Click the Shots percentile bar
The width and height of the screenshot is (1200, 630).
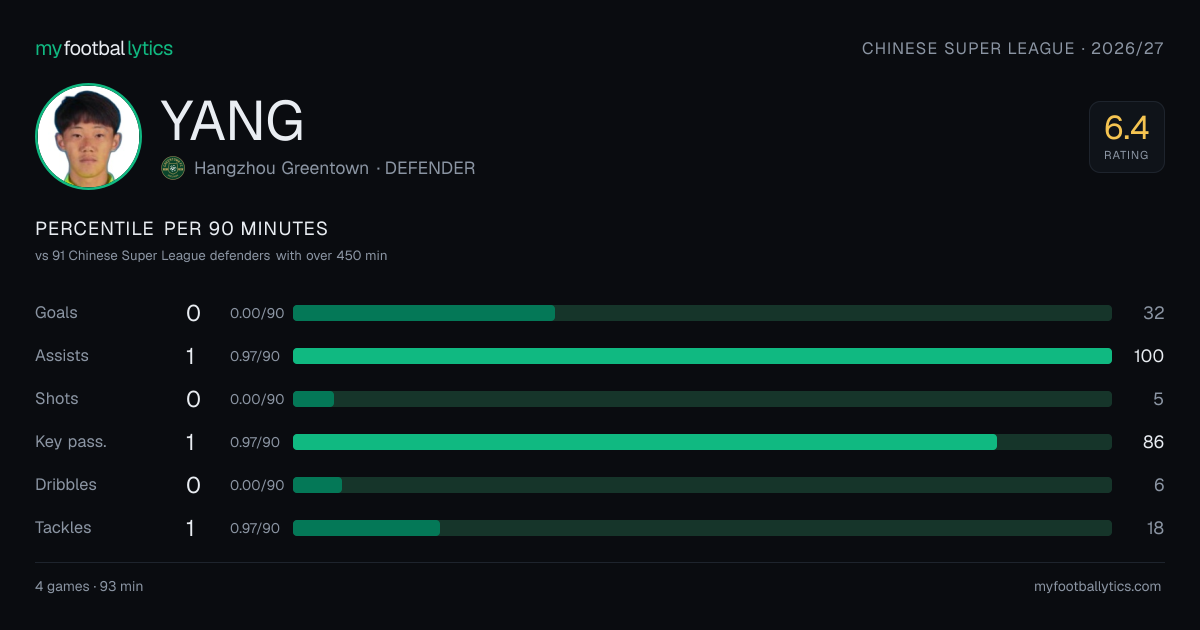point(702,399)
